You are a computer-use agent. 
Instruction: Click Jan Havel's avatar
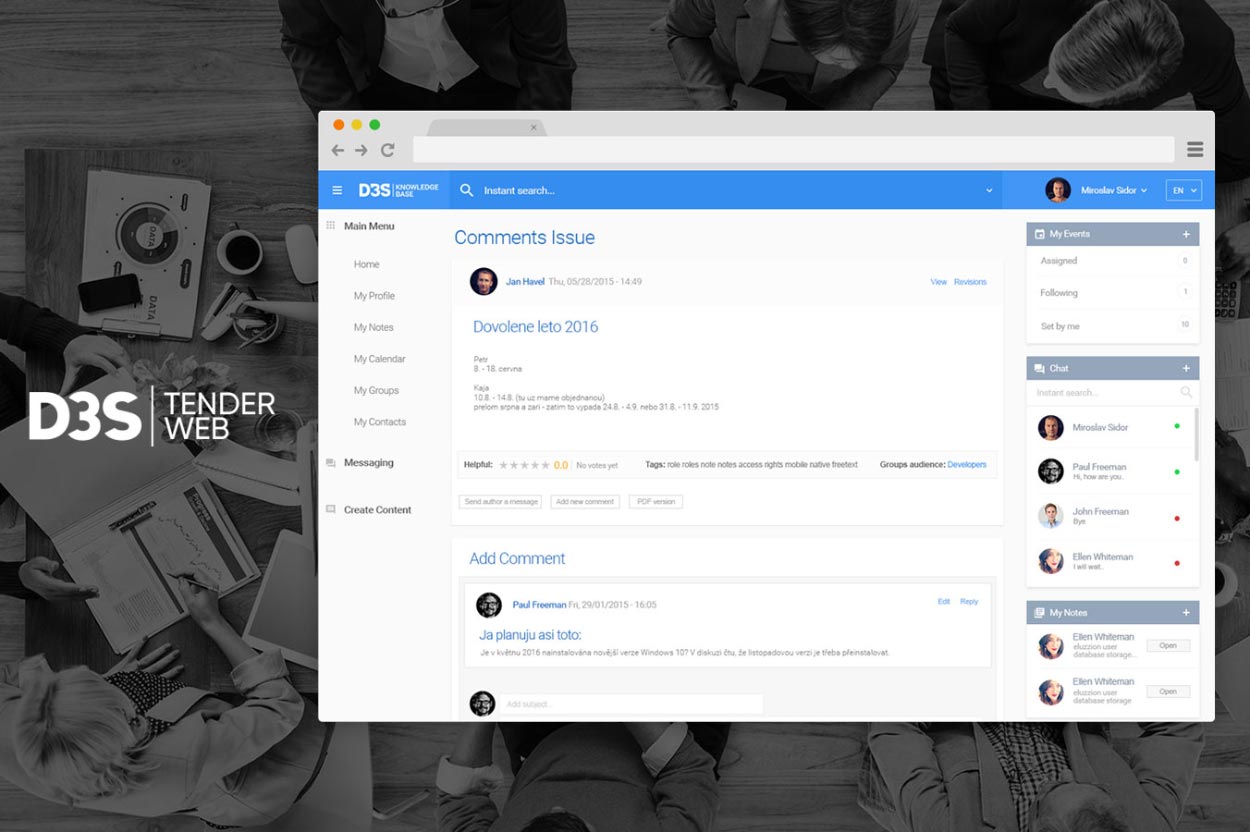[x=483, y=281]
